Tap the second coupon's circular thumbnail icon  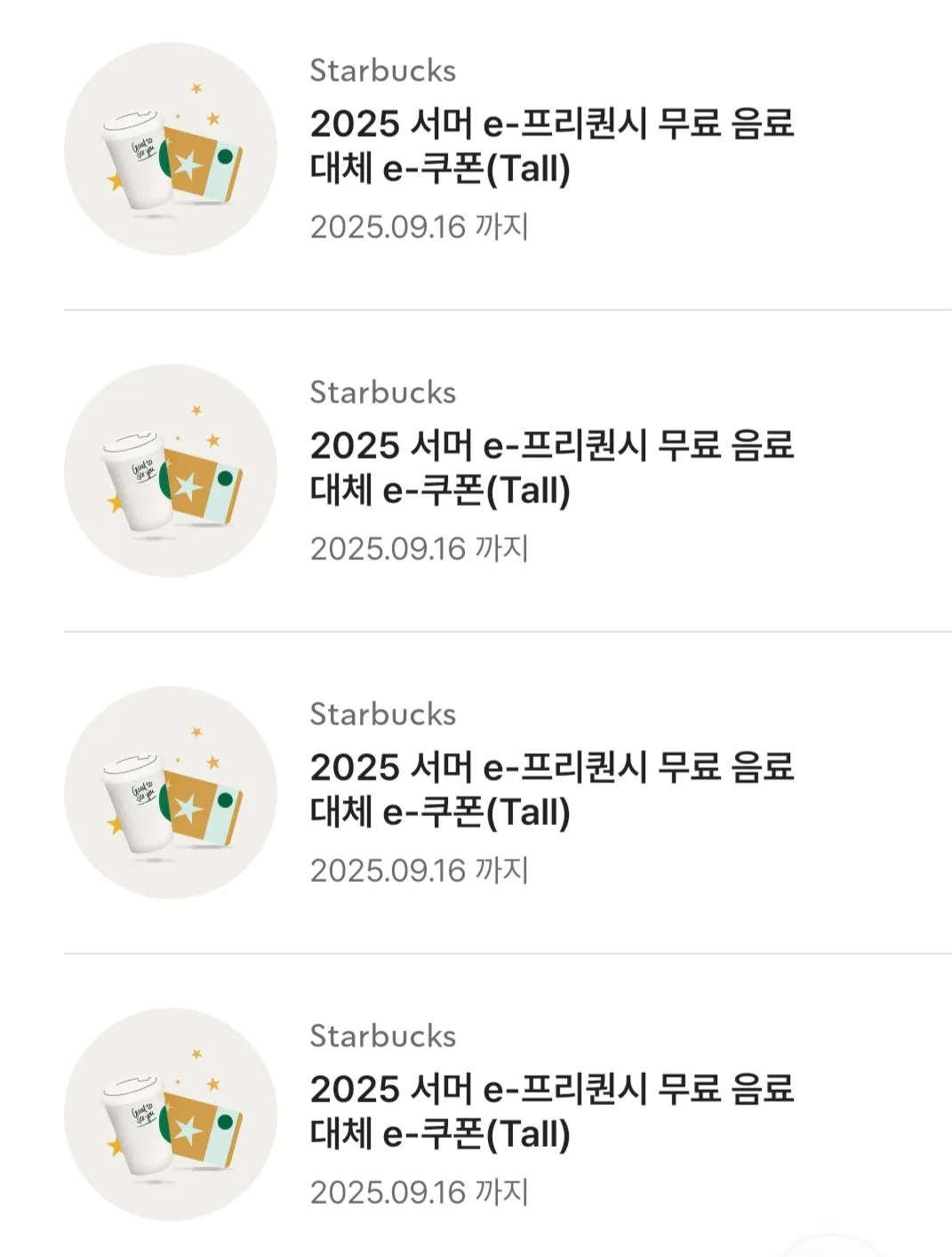click(x=171, y=470)
